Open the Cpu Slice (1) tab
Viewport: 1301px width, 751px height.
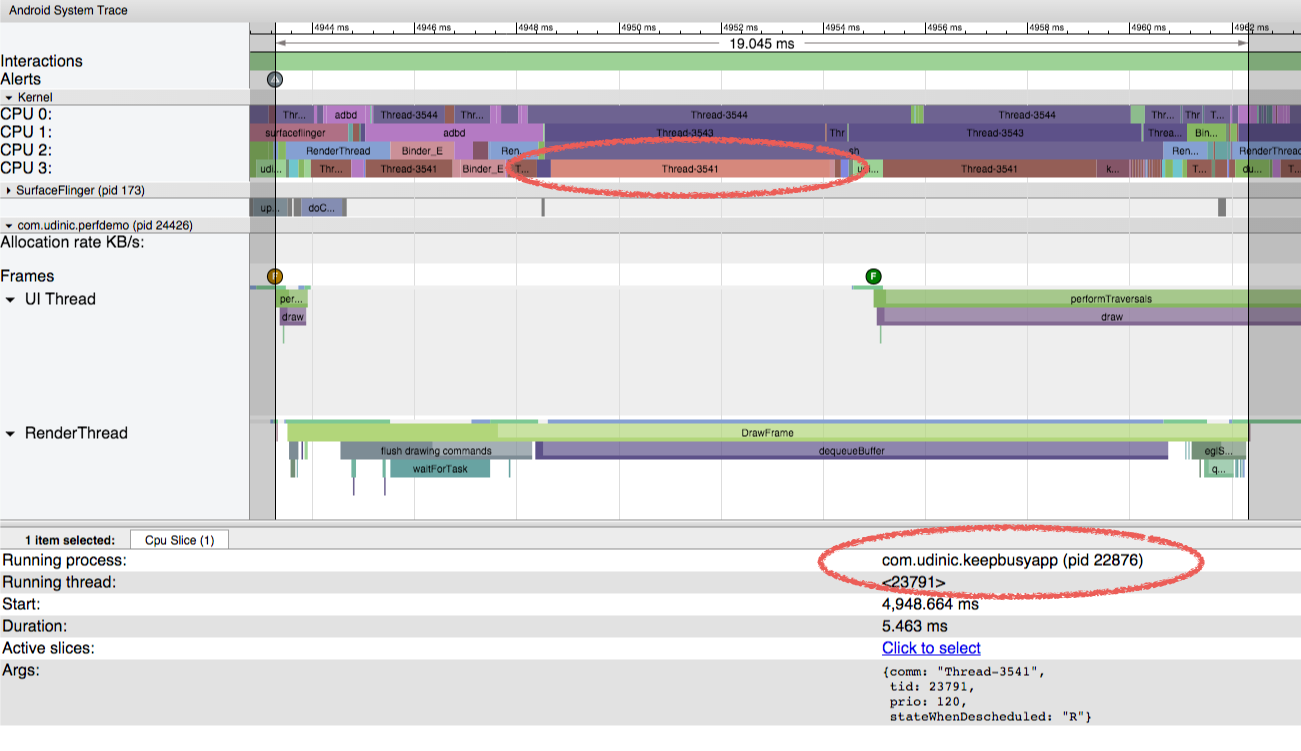[x=179, y=540]
